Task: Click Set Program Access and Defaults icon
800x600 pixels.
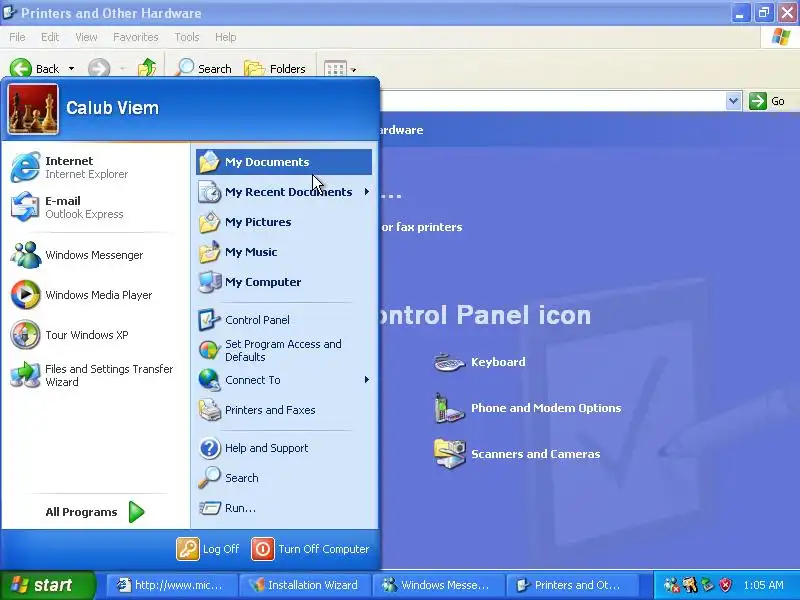Action: [209, 350]
